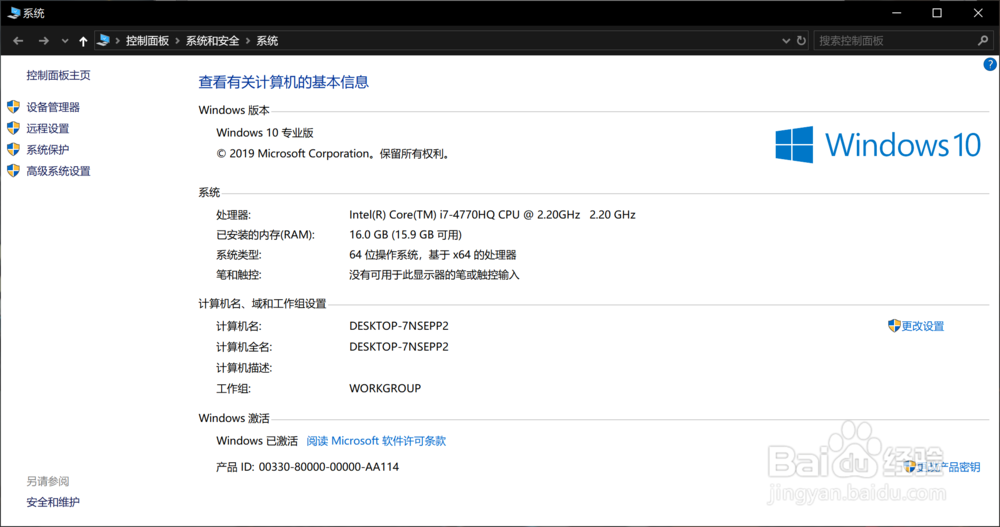Refresh the page with the refresh icon
Screen dimensions: 1000x527
[802, 41]
